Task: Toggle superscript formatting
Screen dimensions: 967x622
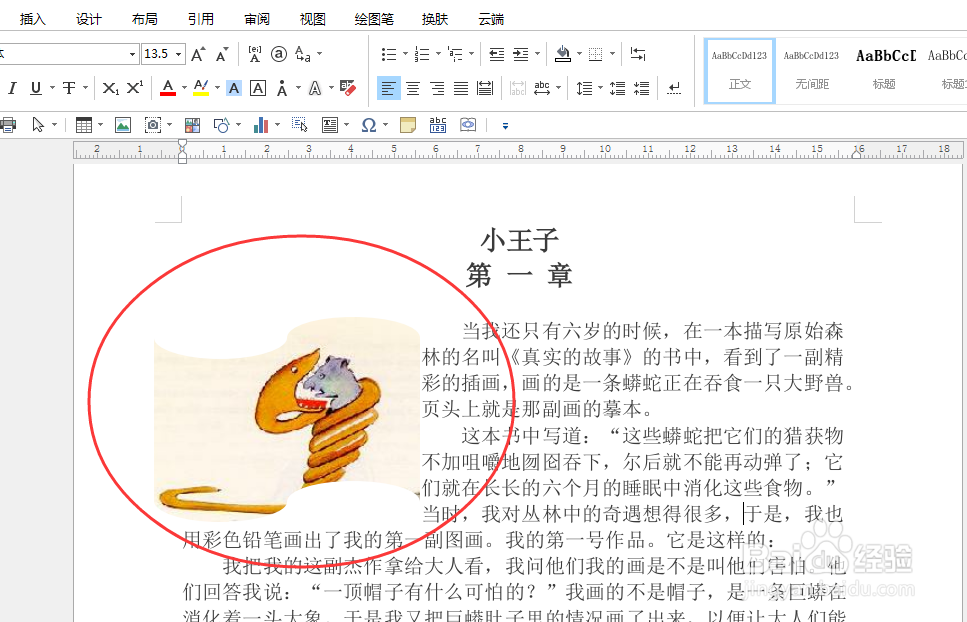Action: (x=134, y=88)
